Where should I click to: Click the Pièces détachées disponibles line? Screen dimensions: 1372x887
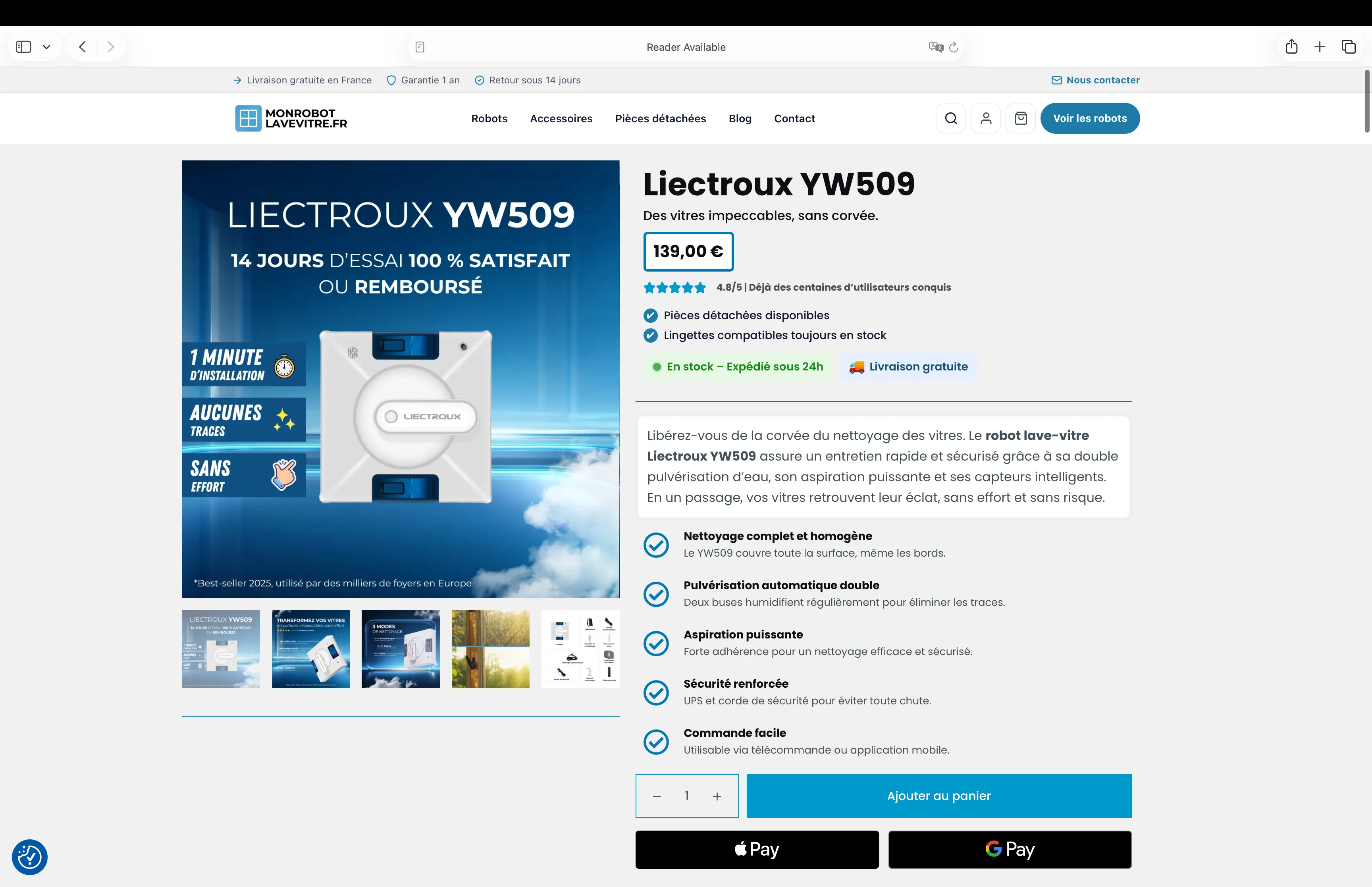tap(736, 315)
